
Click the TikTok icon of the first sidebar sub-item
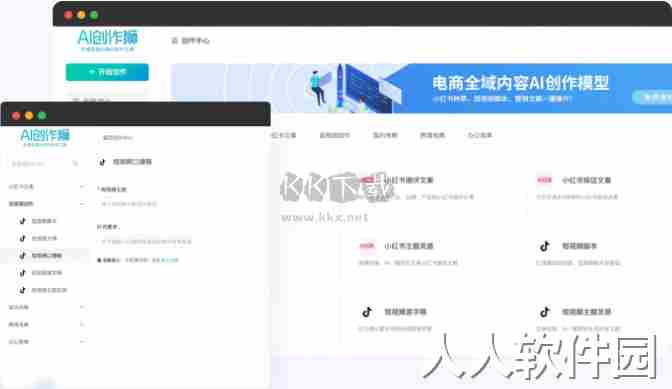(x=22, y=221)
